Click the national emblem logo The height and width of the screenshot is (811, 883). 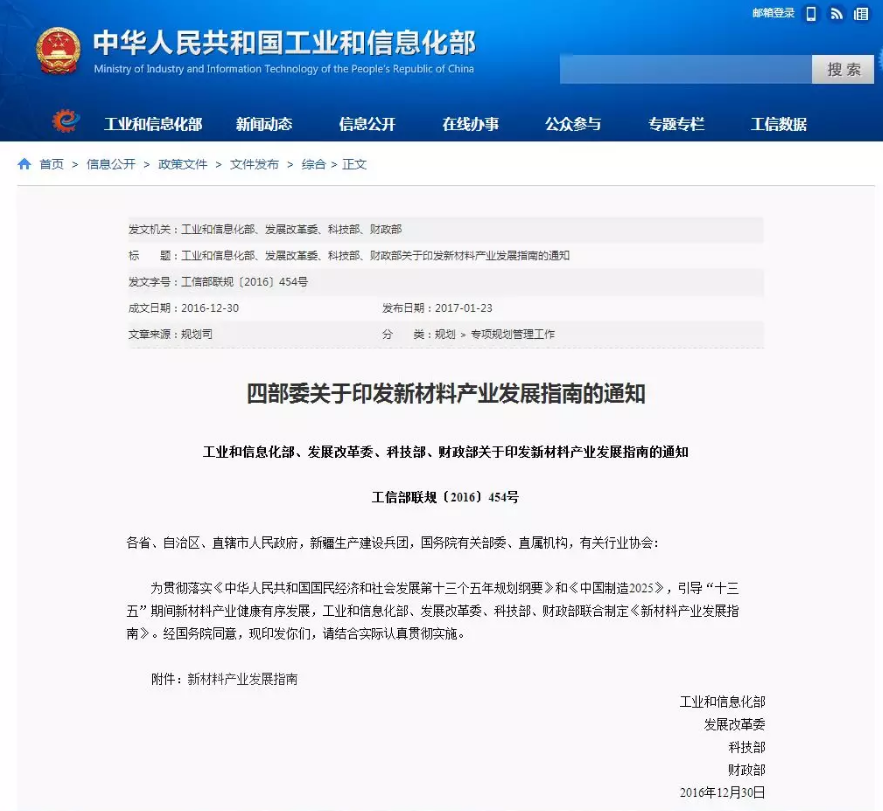(58, 52)
